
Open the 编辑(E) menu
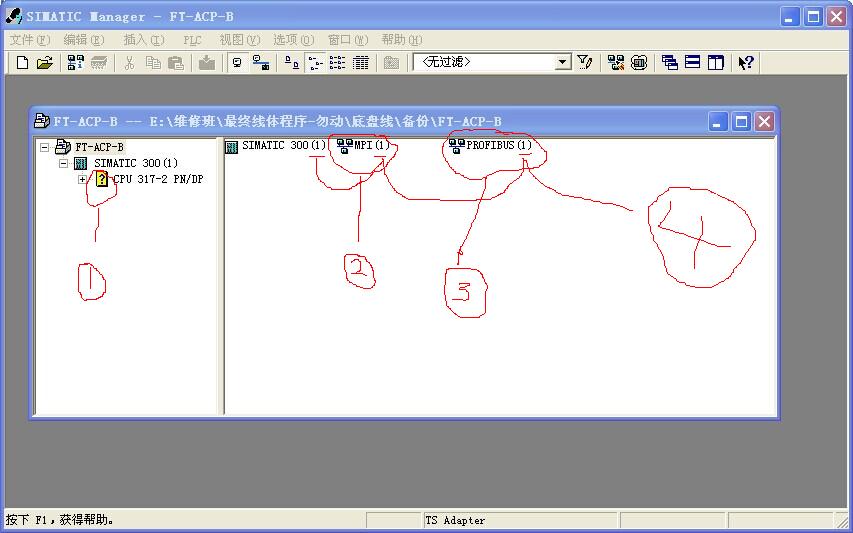84,40
